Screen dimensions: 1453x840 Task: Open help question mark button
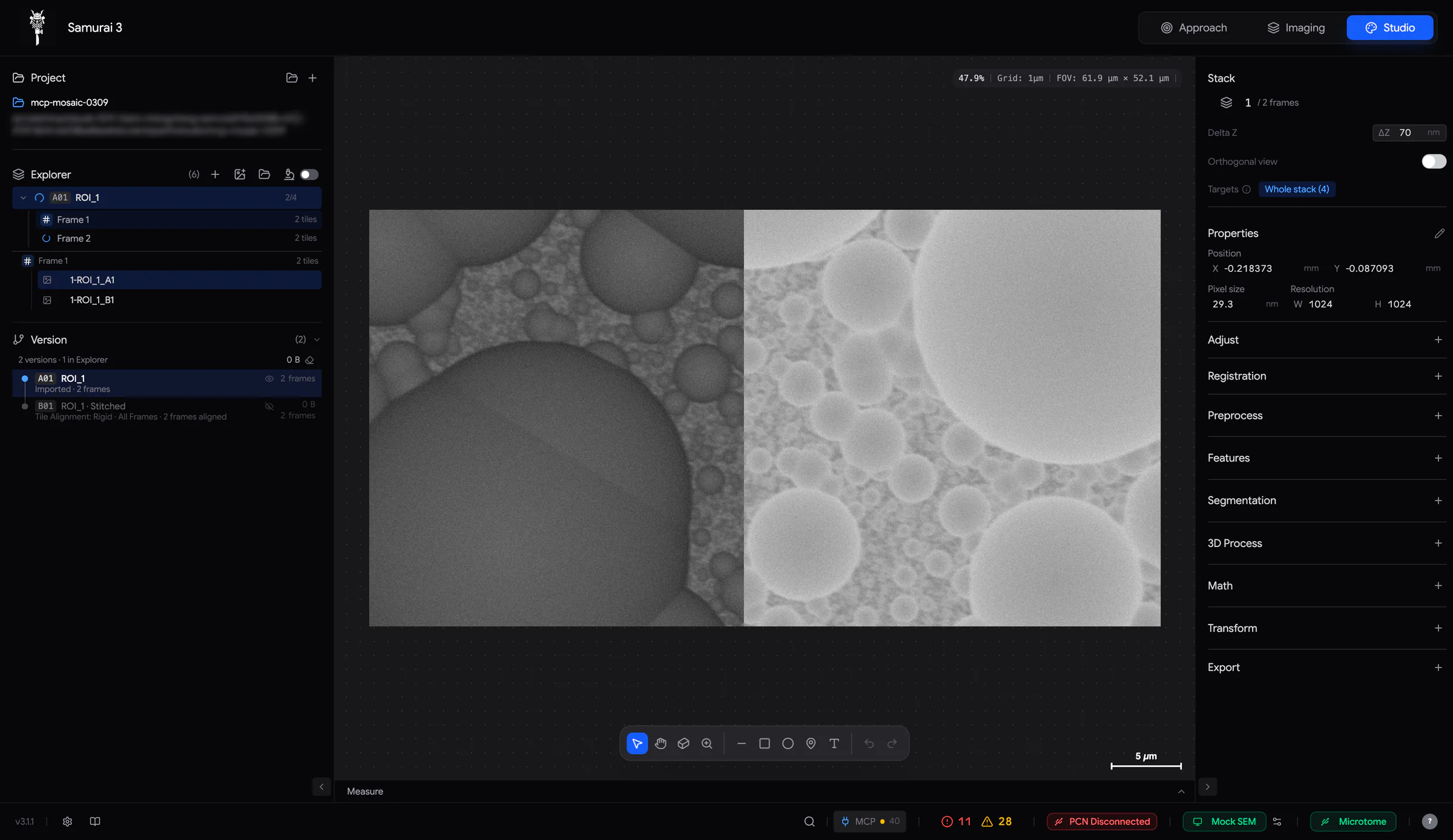click(x=1429, y=821)
